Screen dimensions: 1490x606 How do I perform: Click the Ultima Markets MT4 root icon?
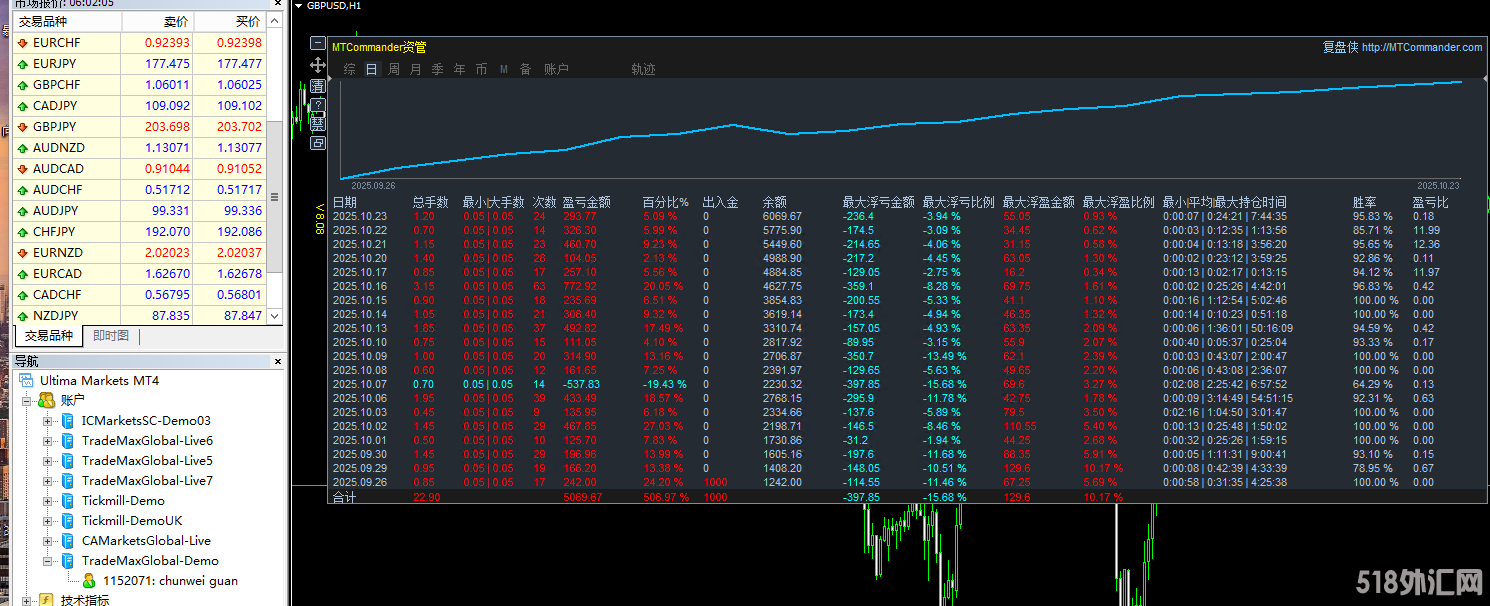26,381
